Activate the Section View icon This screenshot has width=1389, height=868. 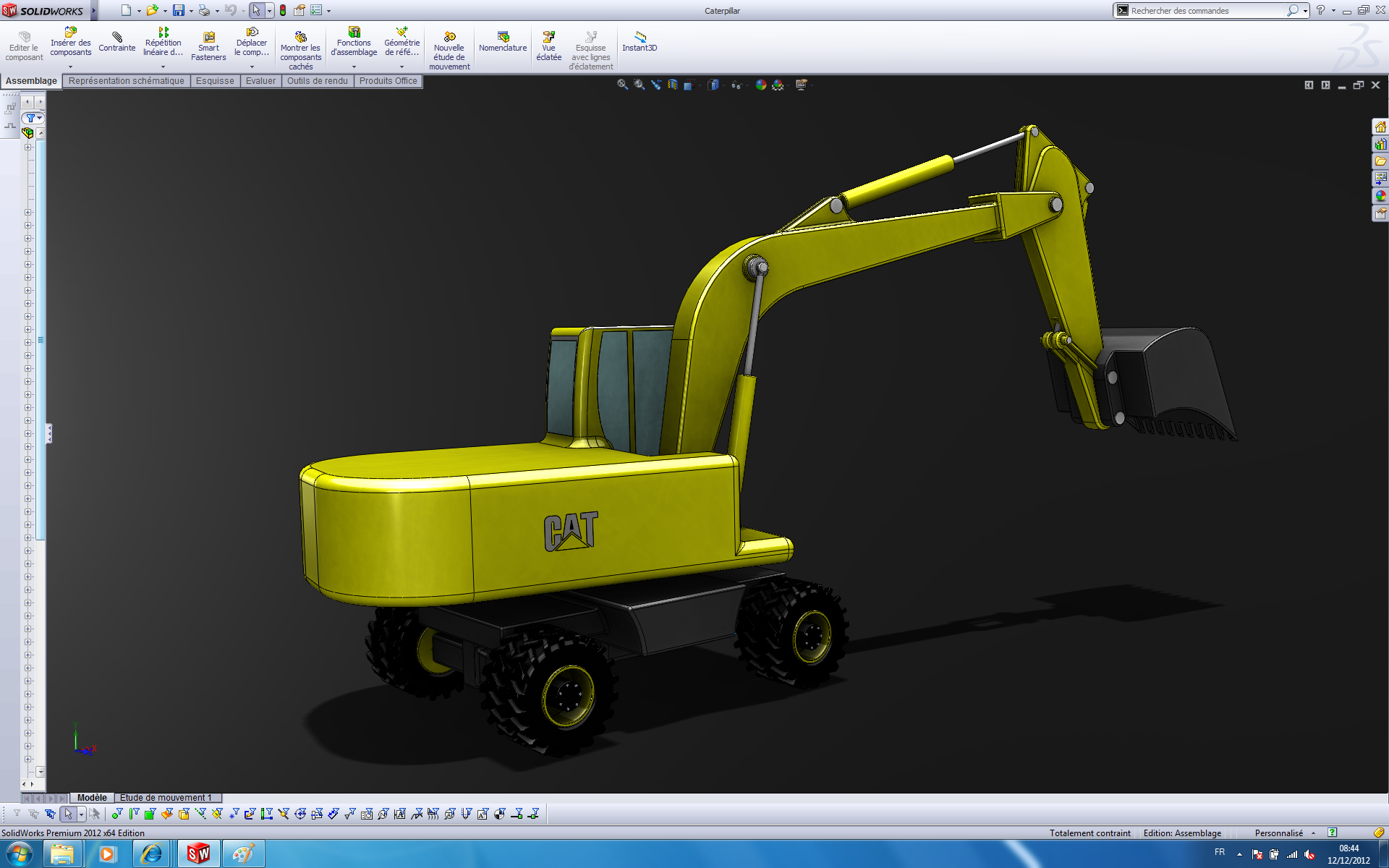[x=673, y=85]
